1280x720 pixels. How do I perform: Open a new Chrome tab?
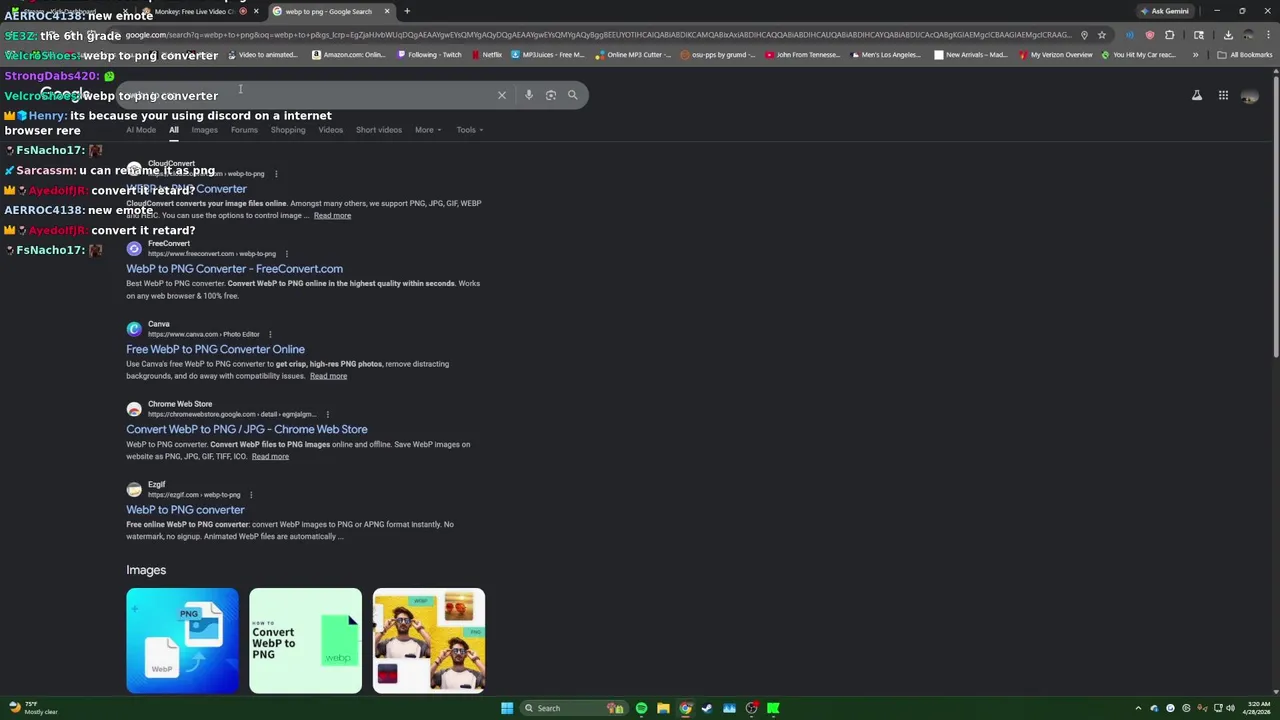click(407, 11)
